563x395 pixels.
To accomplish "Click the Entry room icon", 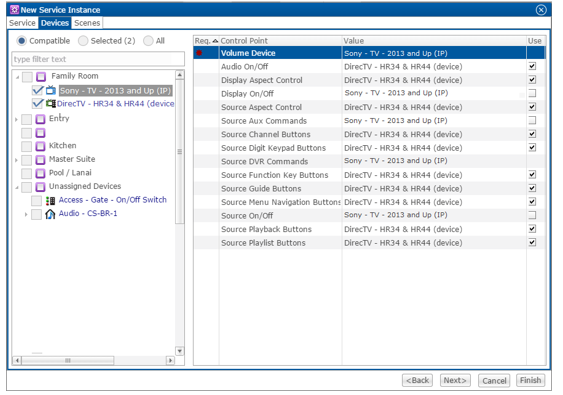I will (x=40, y=119).
